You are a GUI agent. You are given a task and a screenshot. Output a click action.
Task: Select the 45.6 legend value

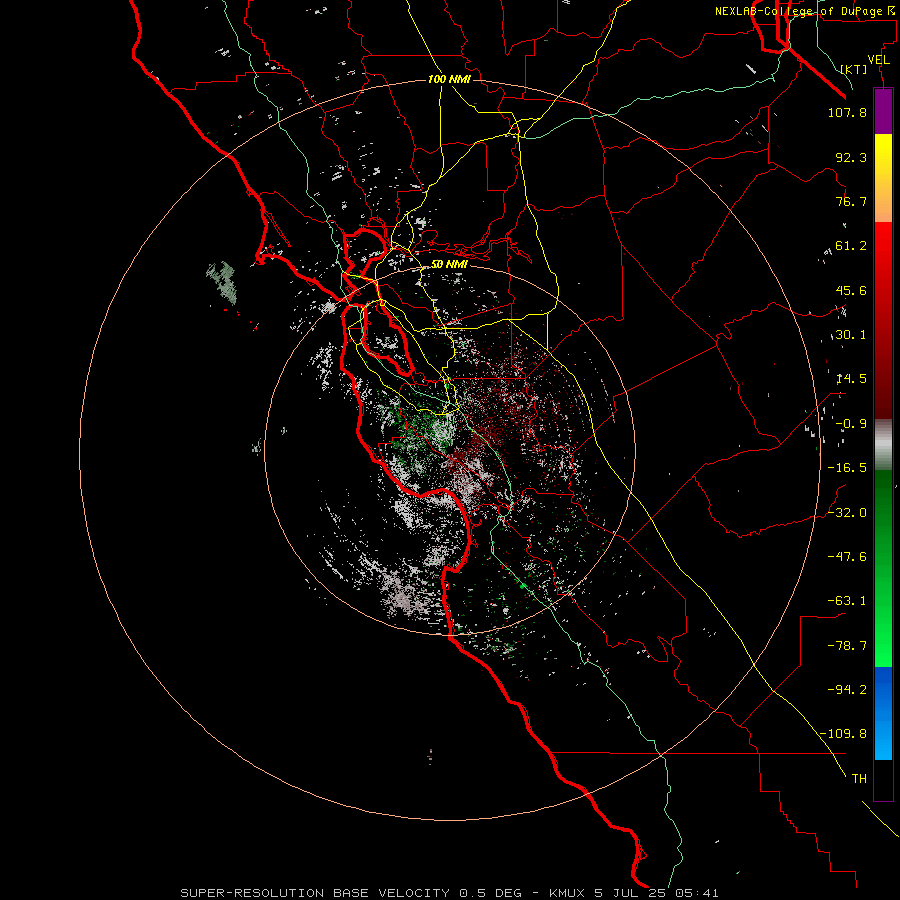(x=851, y=290)
